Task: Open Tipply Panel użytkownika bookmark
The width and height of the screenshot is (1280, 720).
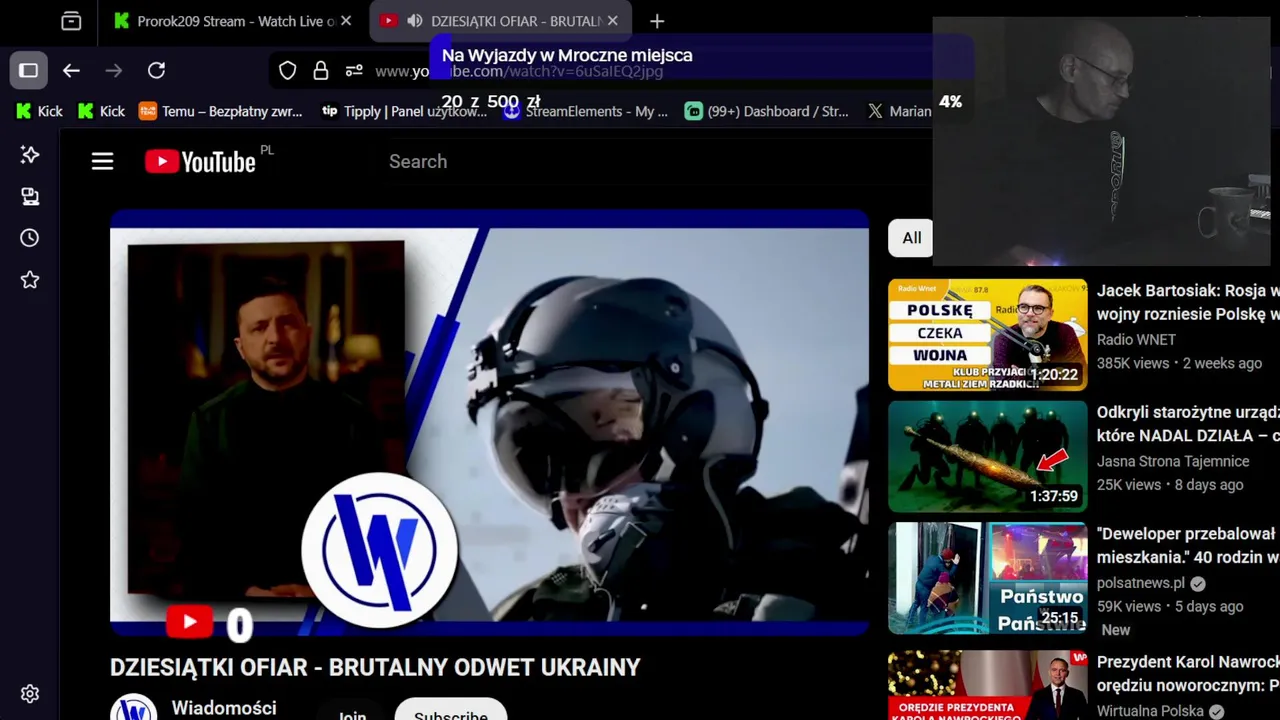Action: pyautogui.click(x=404, y=111)
